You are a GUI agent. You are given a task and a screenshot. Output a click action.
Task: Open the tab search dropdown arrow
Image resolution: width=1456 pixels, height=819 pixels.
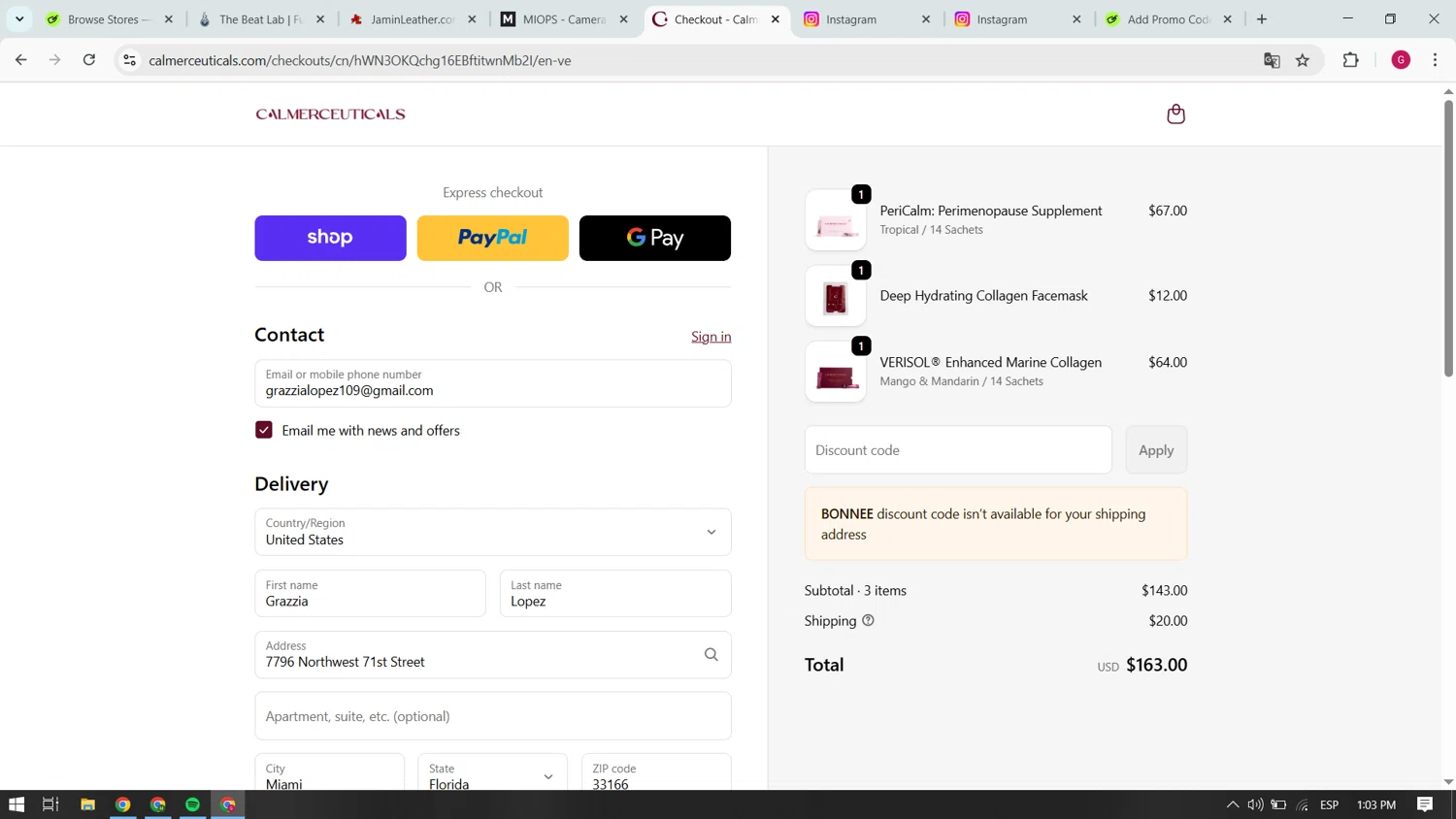tap(19, 19)
